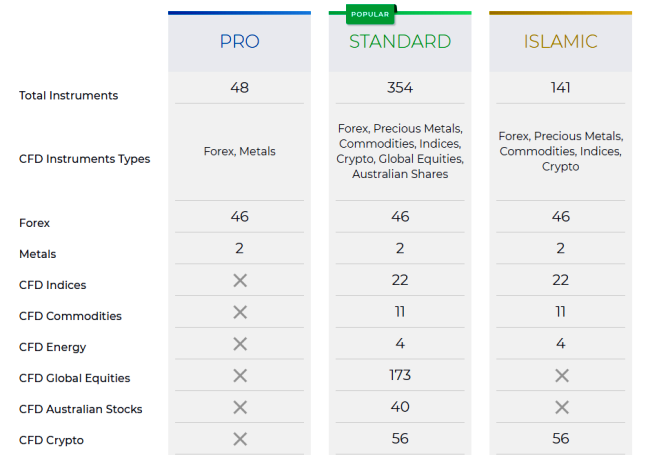650x455 pixels.
Task: Click the CFD Instruments Types row label
Action: [84, 159]
